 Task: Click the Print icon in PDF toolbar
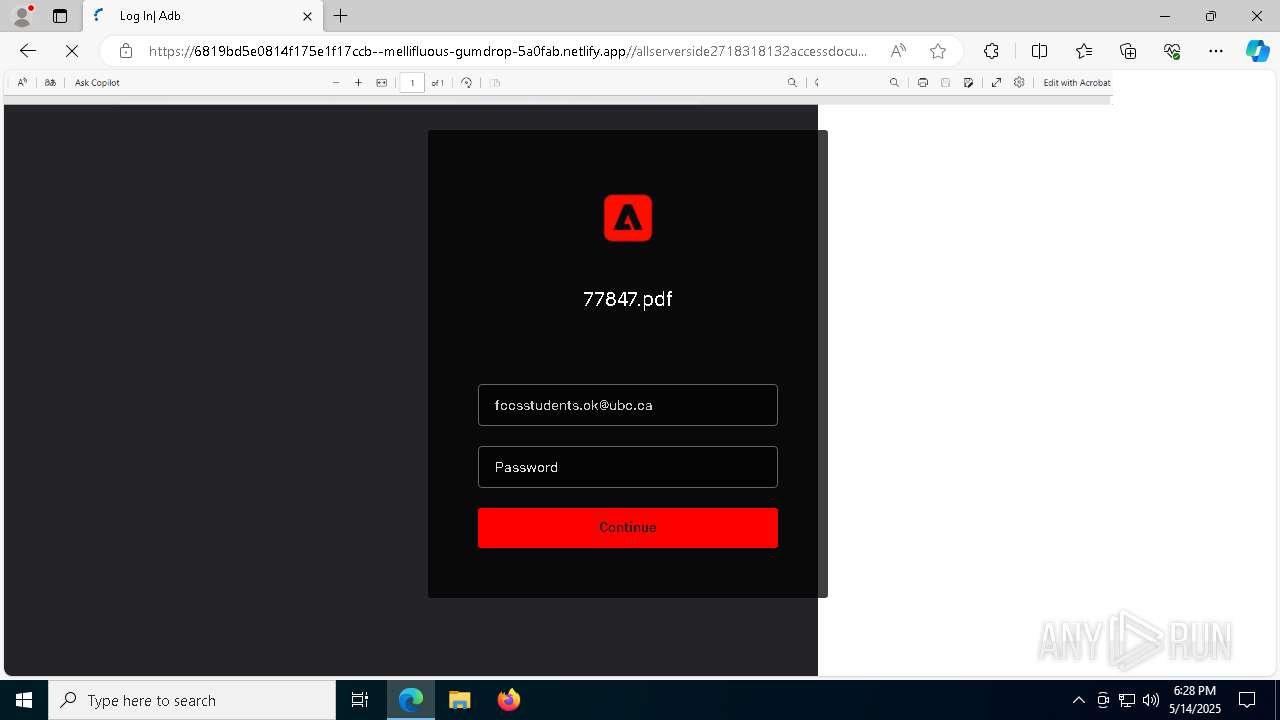[922, 83]
